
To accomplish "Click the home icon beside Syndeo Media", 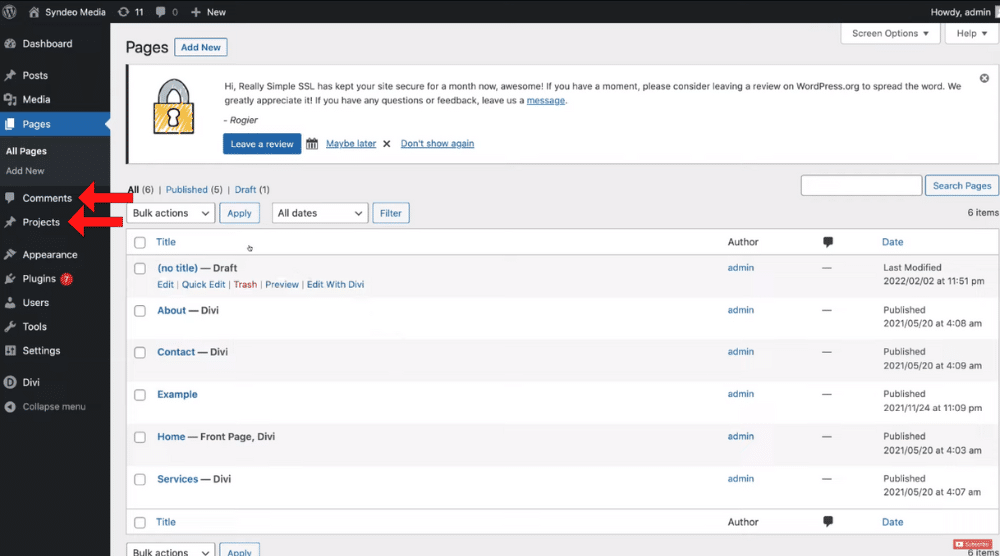I will click(34, 11).
